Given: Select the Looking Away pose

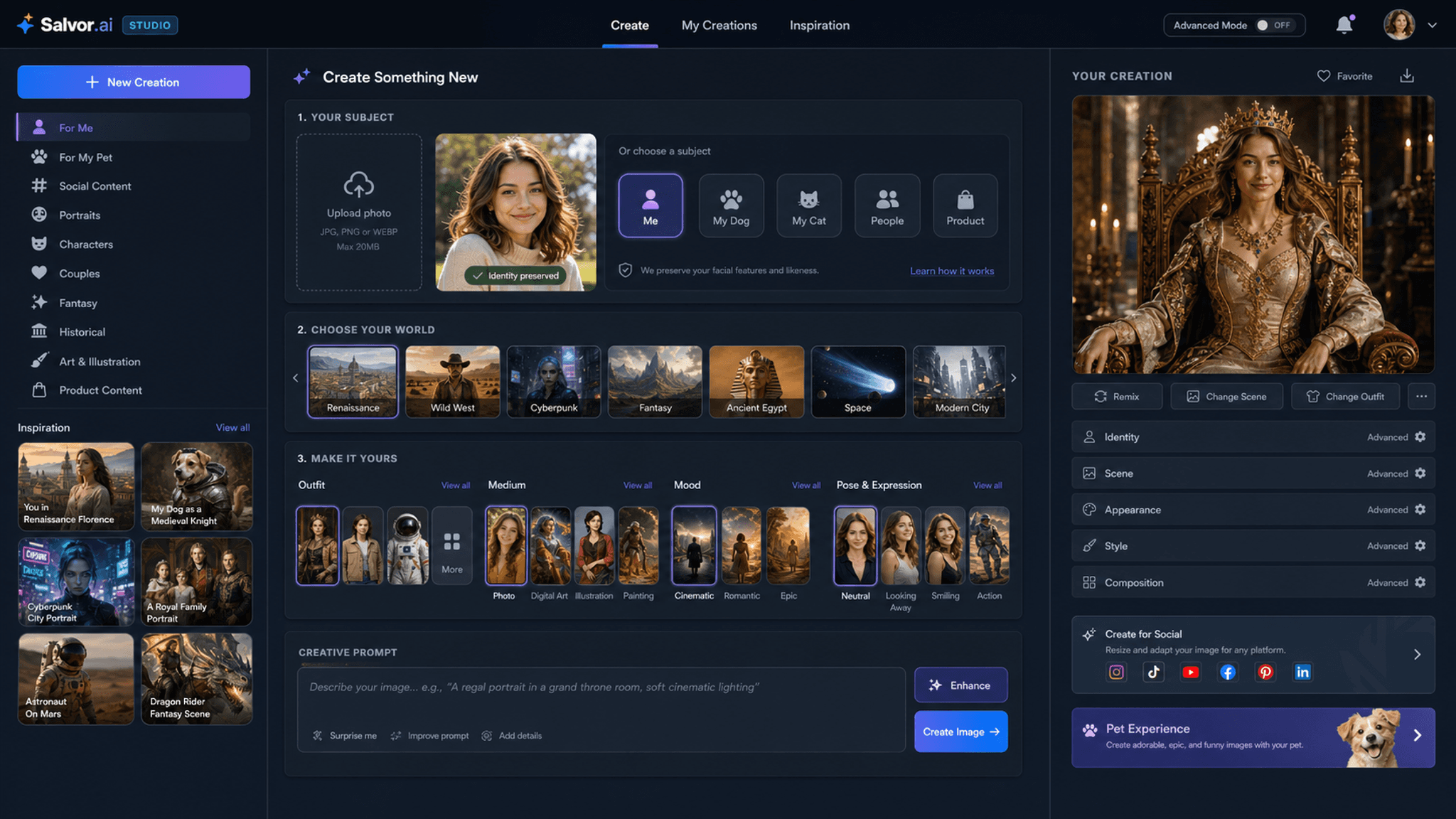Looking at the screenshot, I should [901, 545].
